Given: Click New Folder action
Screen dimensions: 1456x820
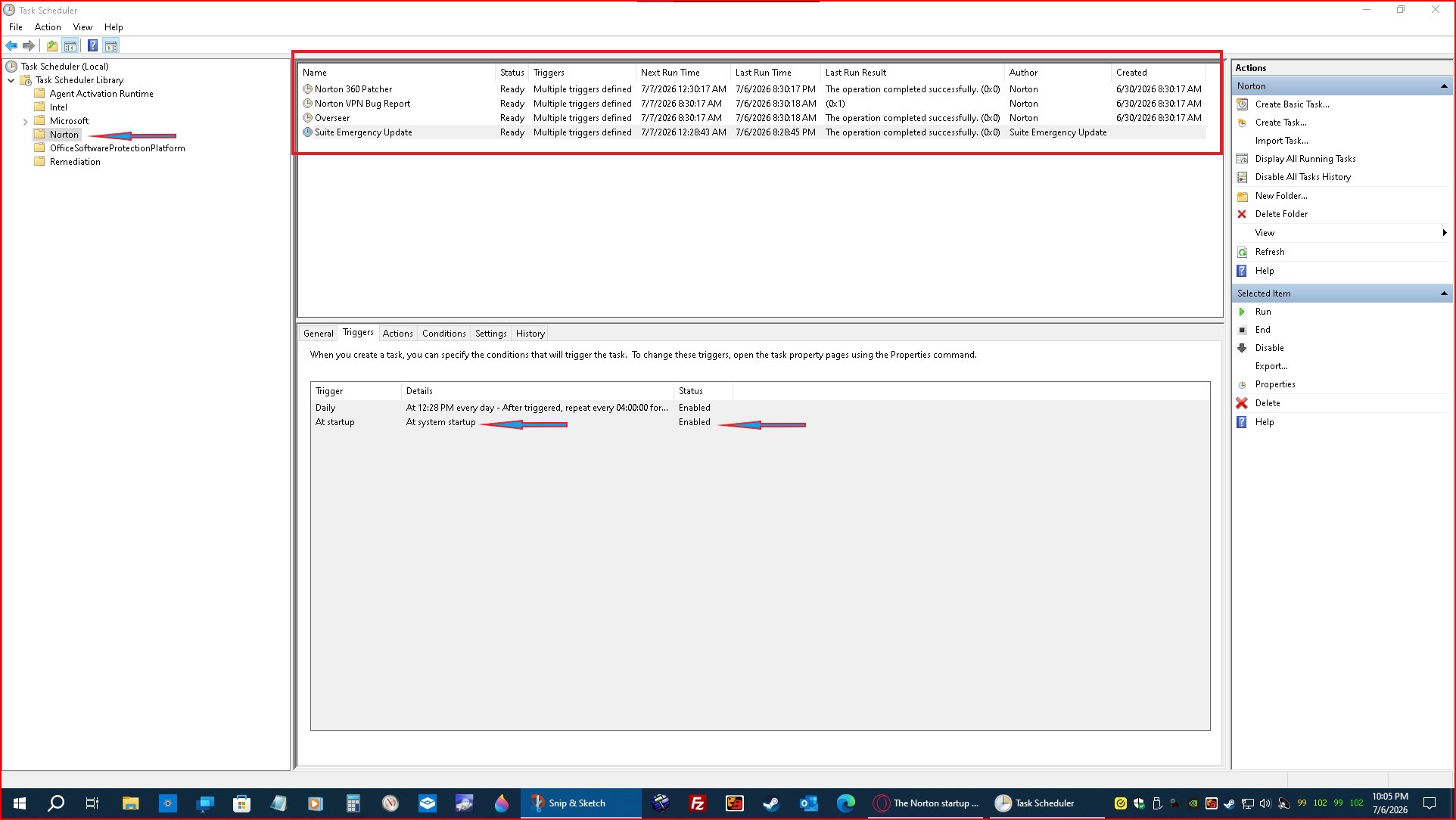Looking at the screenshot, I should tap(1280, 196).
